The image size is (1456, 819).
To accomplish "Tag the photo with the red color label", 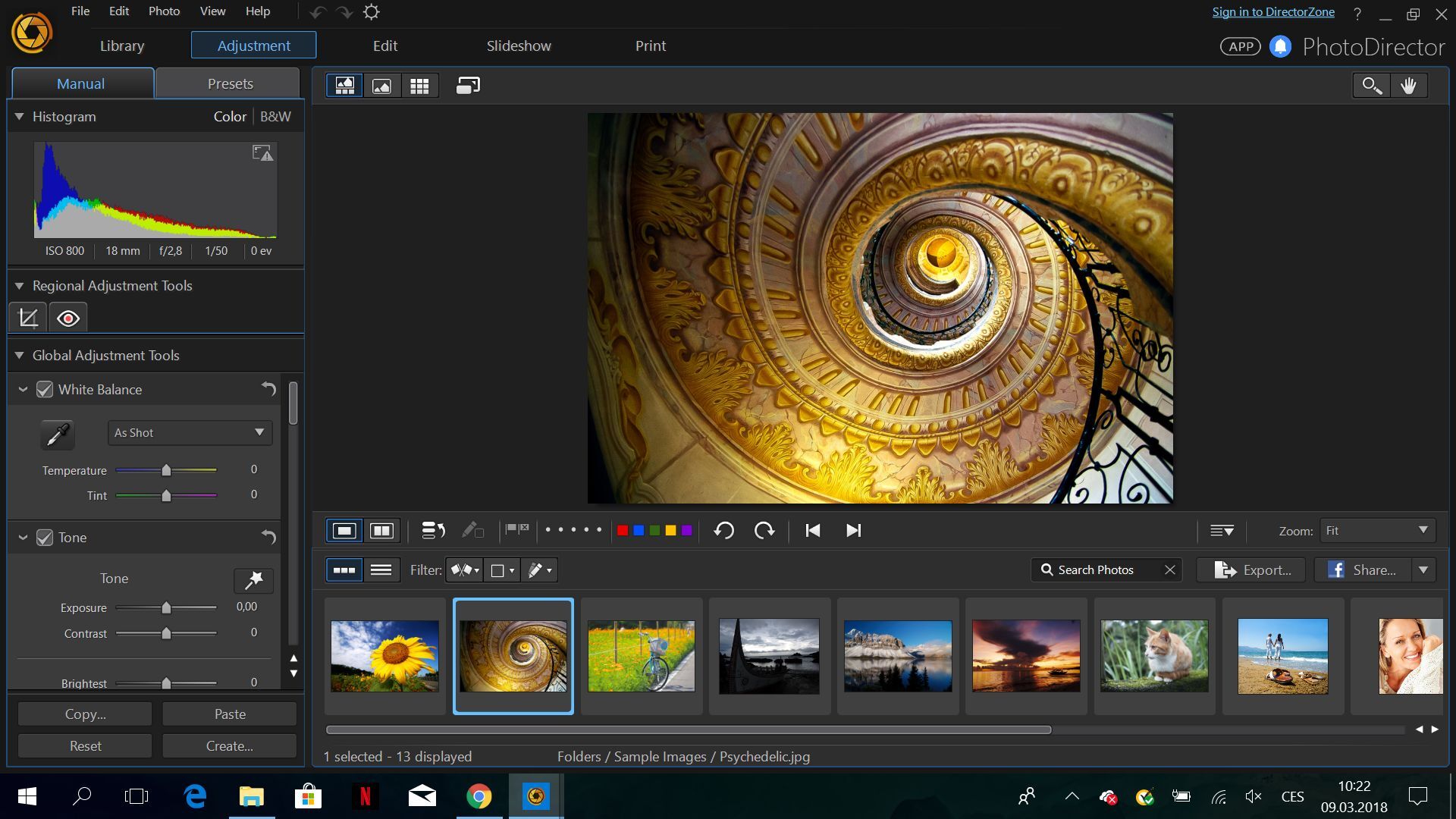I will [622, 530].
